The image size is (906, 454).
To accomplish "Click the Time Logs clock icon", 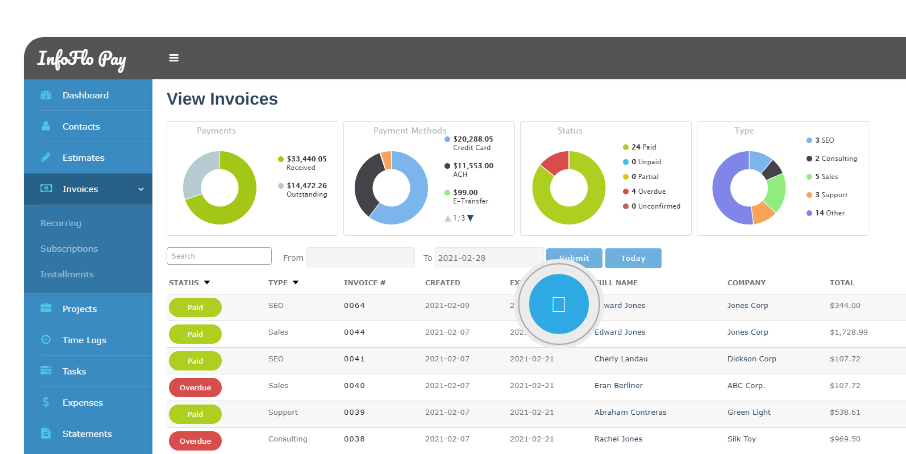I will point(46,340).
